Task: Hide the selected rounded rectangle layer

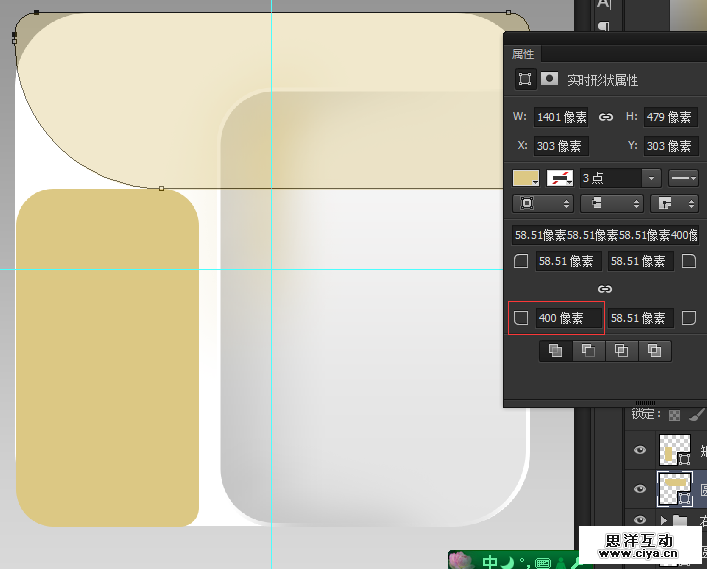Action: point(640,488)
